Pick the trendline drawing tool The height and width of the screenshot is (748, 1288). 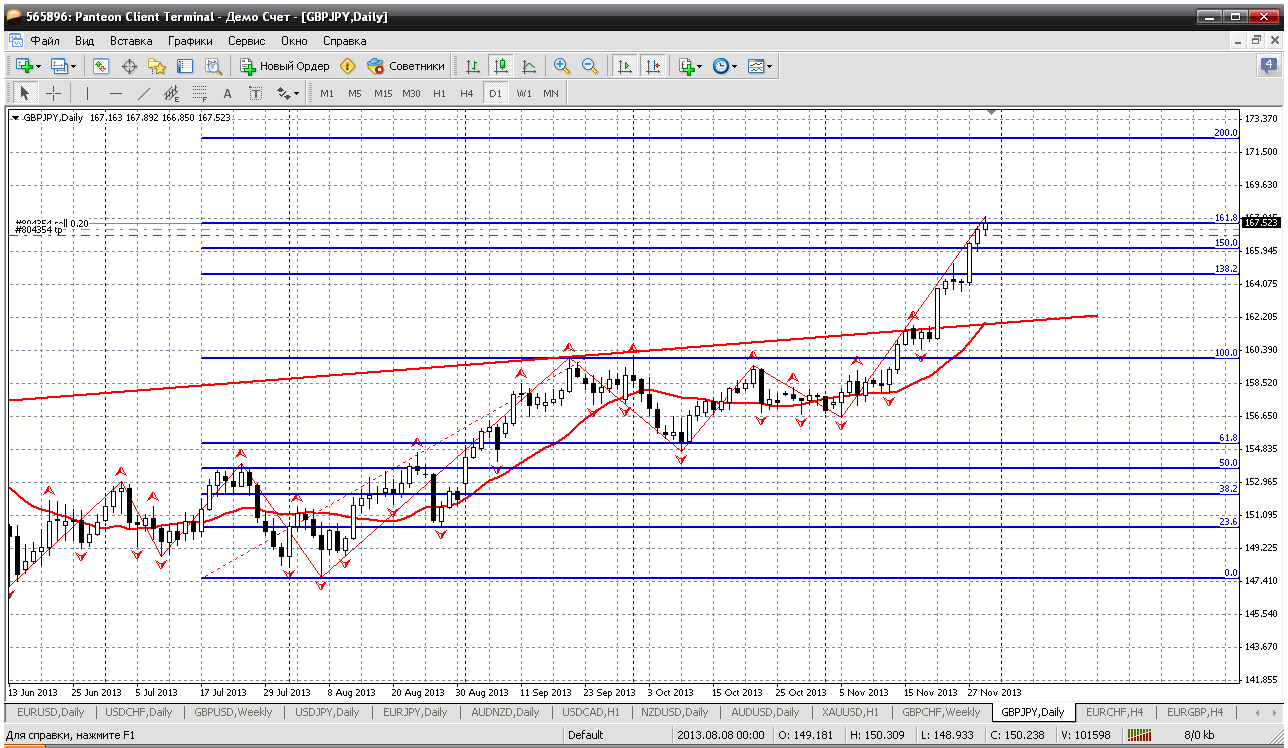(x=144, y=93)
